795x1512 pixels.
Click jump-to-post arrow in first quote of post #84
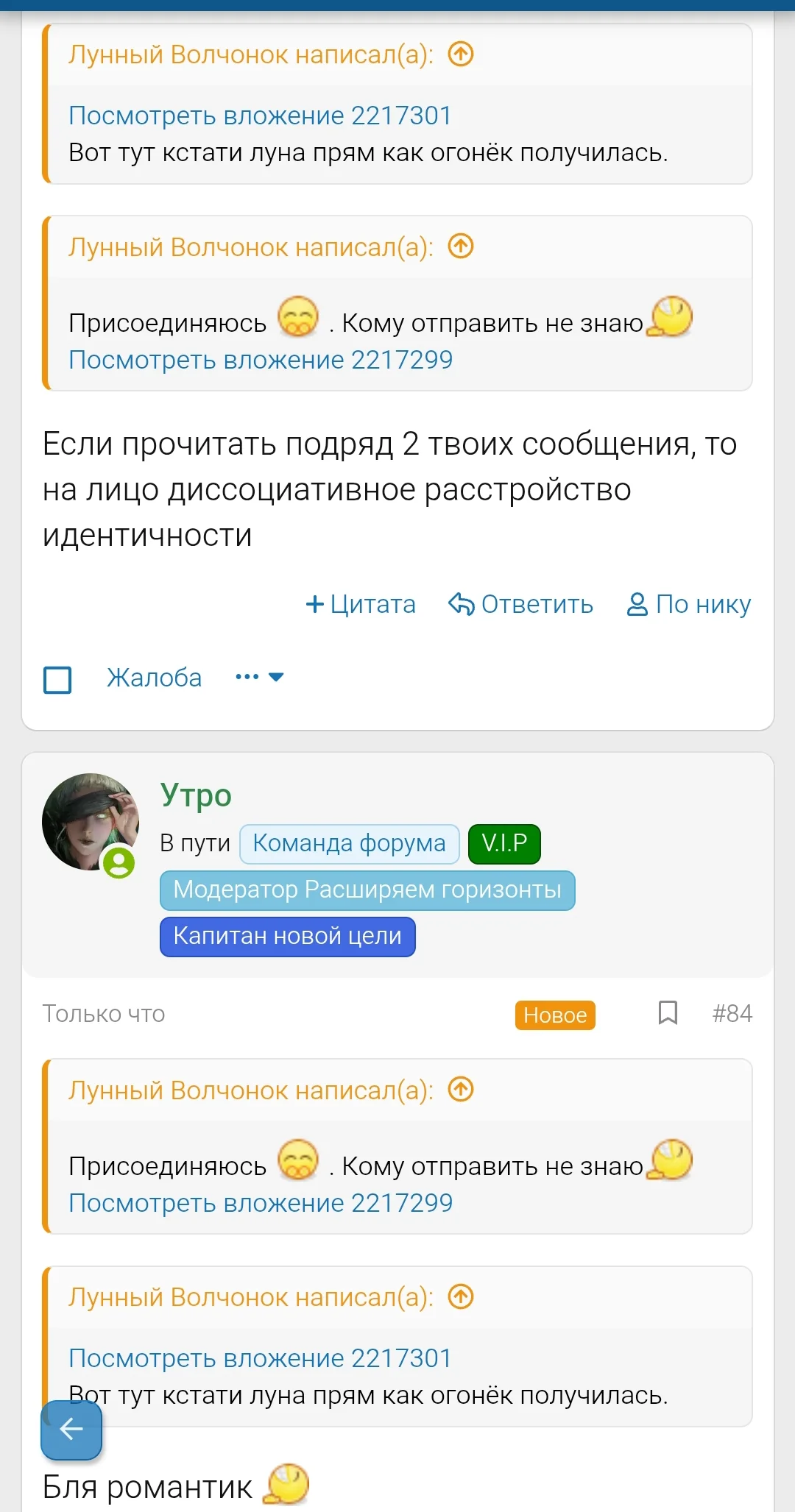[461, 1090]
